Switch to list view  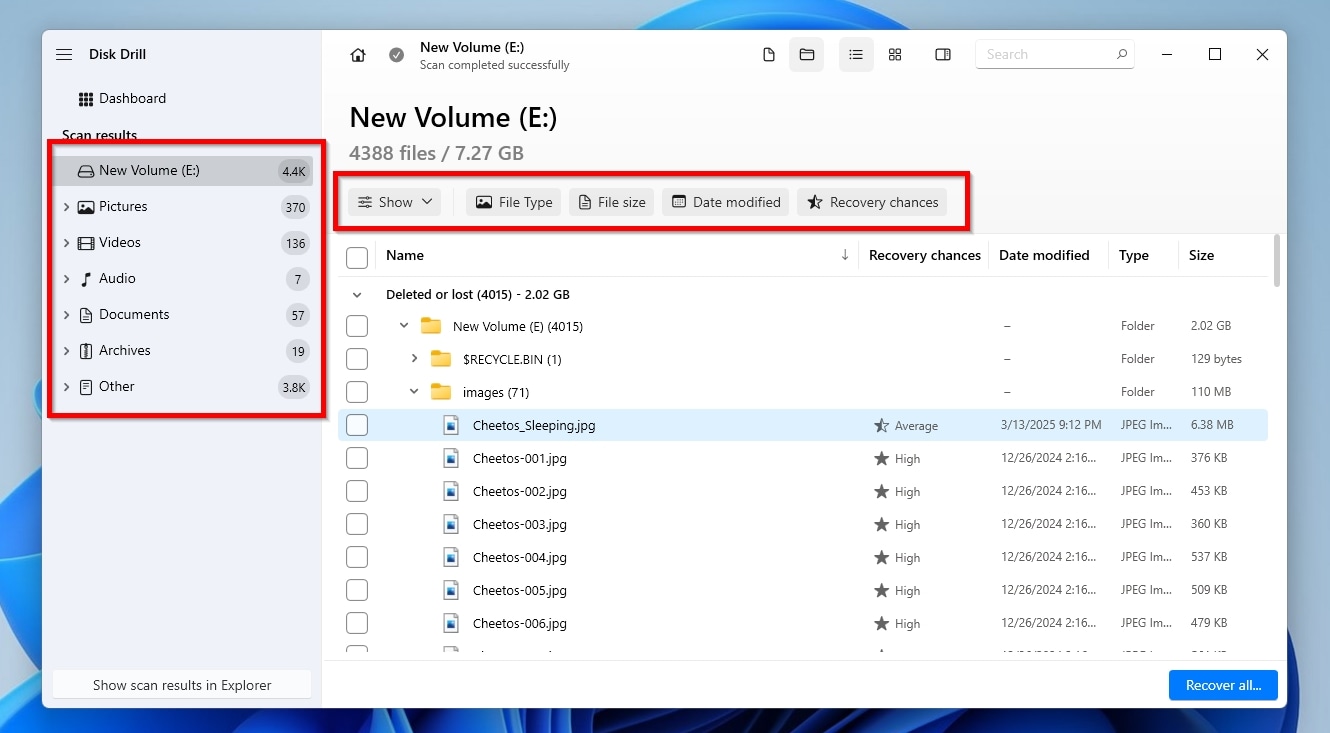point(856,55)
